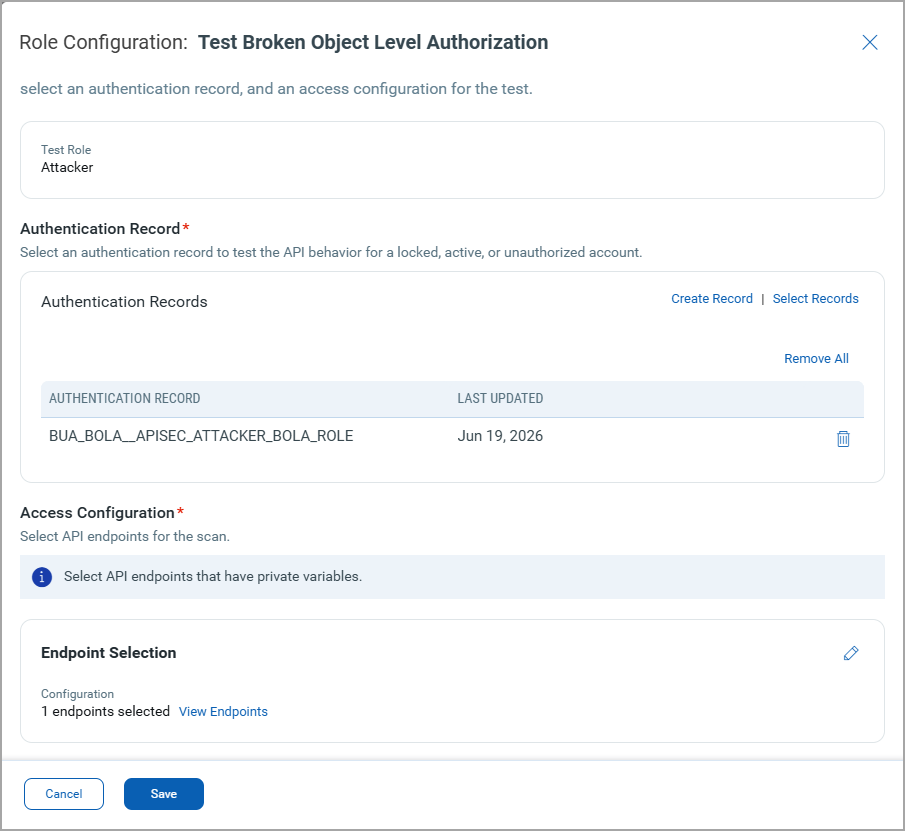This screenshot has height=831, width=905.
Task: Click the Test Role label
Action: coord(66,150)
